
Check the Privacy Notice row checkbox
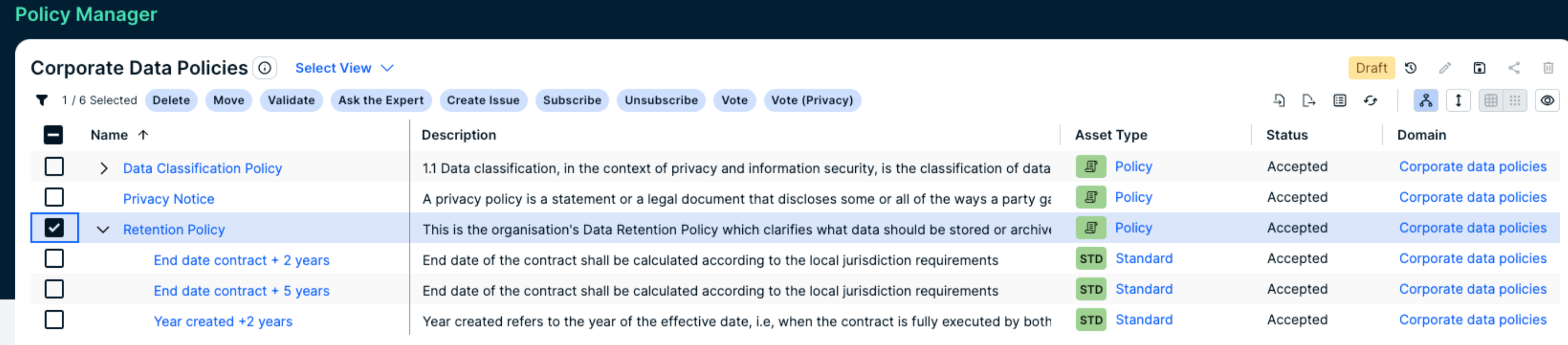54,197
